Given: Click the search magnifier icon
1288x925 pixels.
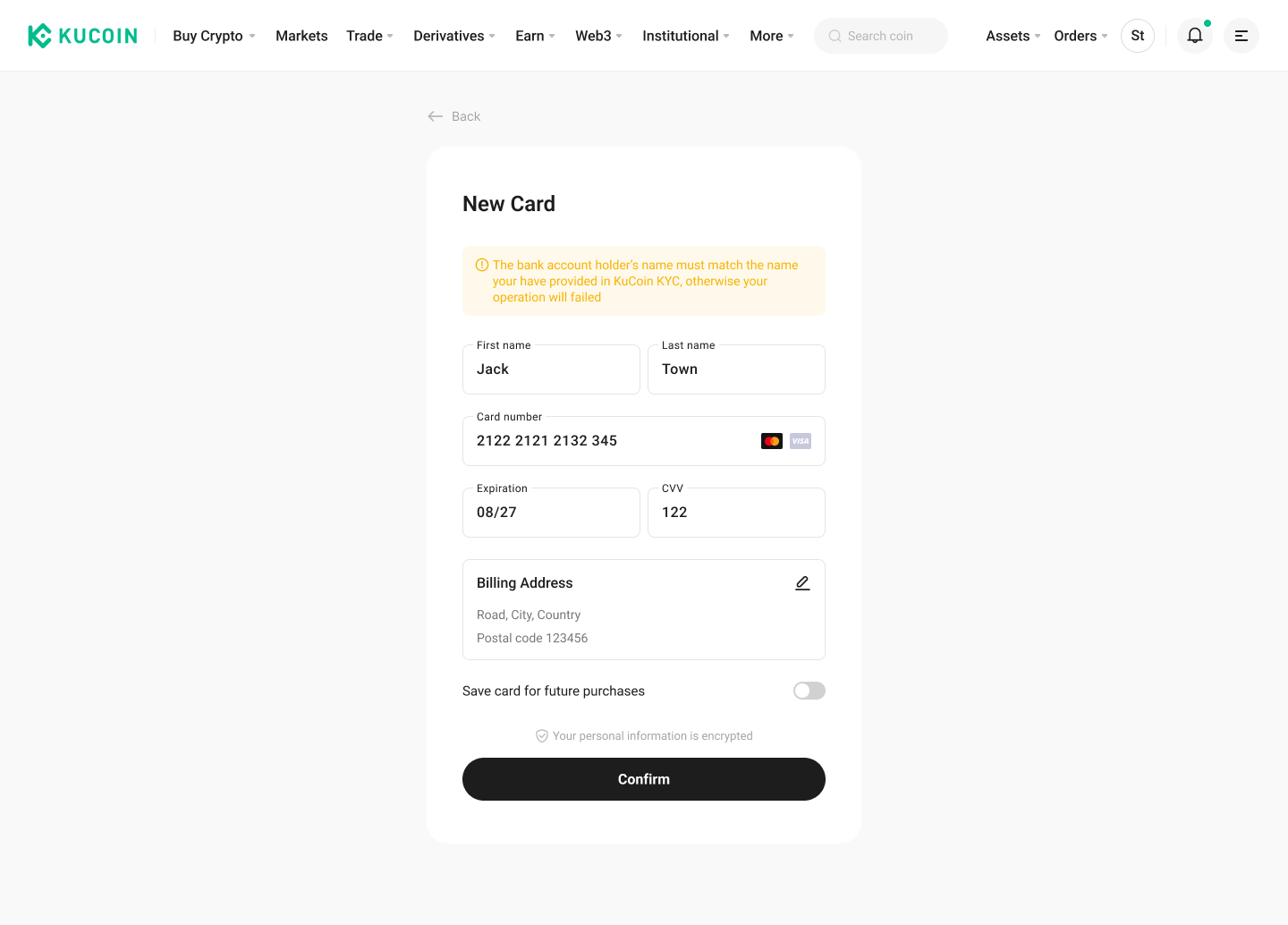Looking at the screenshot, I should click(835, 36).
